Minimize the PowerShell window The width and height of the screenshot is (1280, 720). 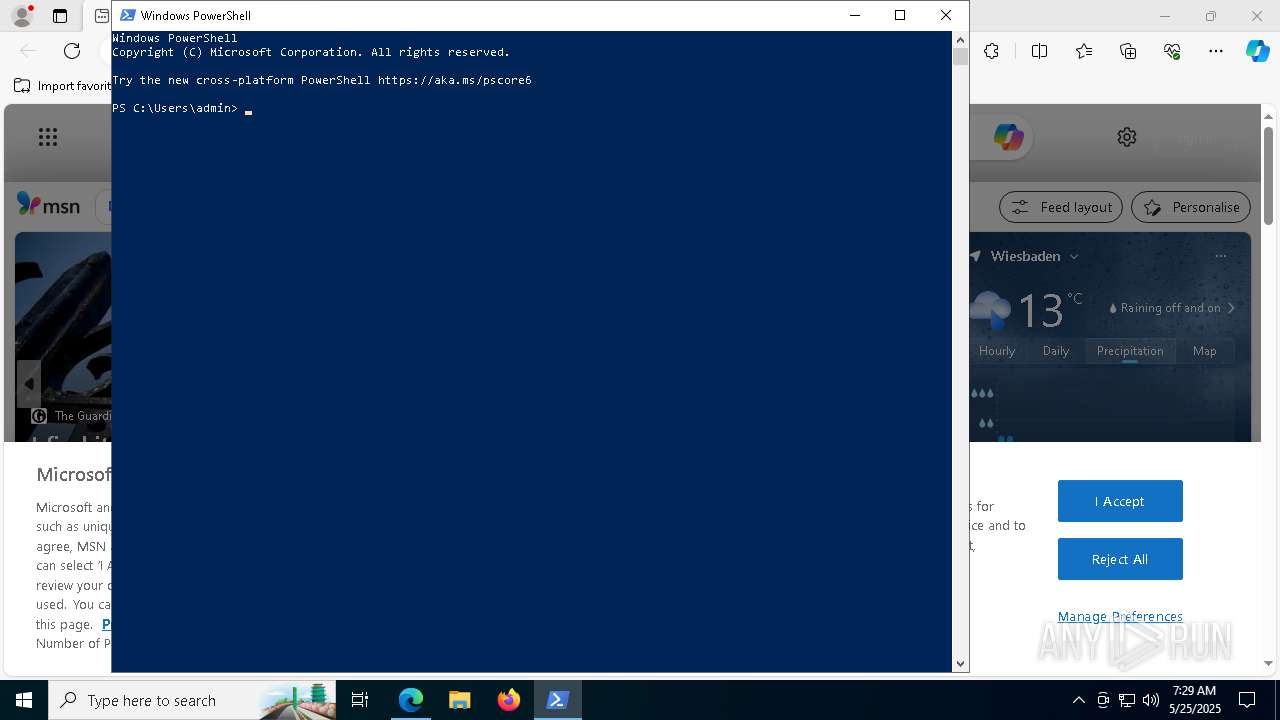pyautogui.click(x=854, y=15)
